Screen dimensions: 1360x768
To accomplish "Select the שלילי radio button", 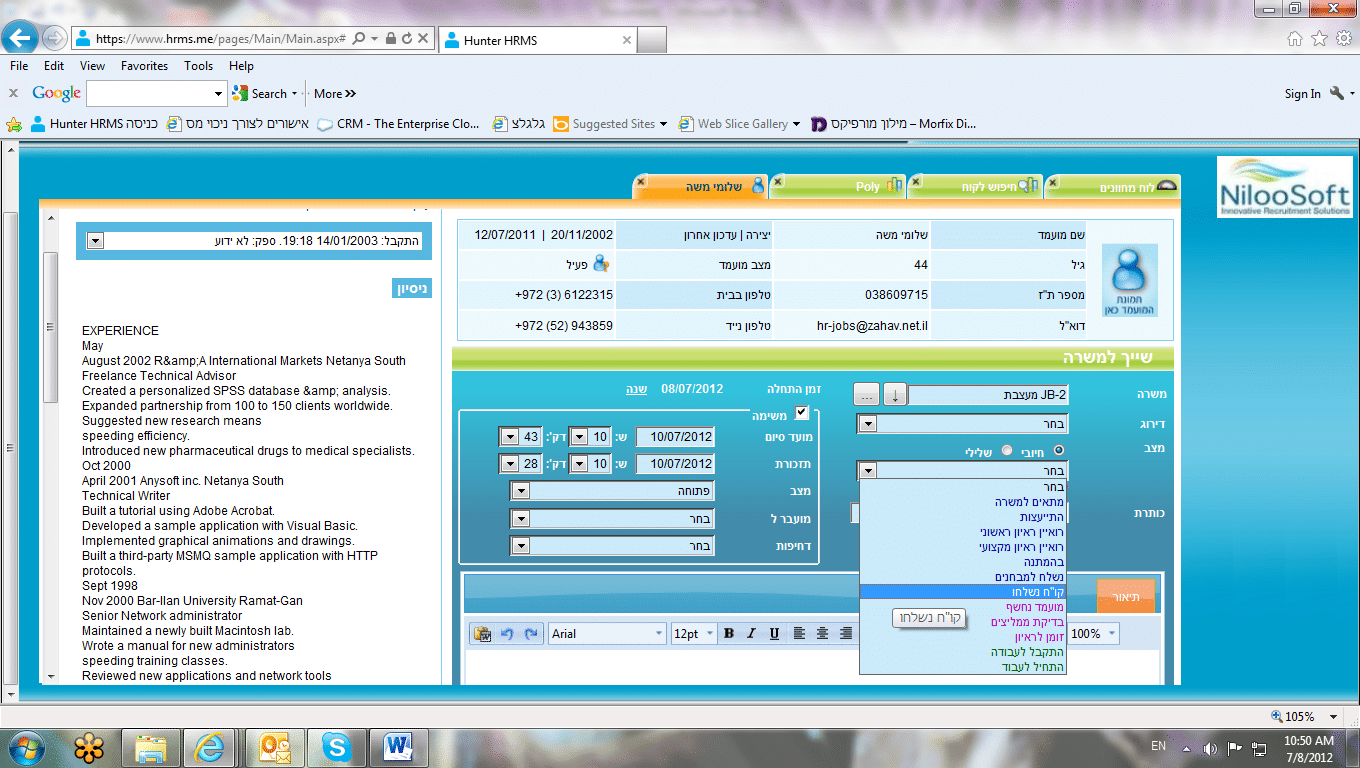I will point(1007,450).
